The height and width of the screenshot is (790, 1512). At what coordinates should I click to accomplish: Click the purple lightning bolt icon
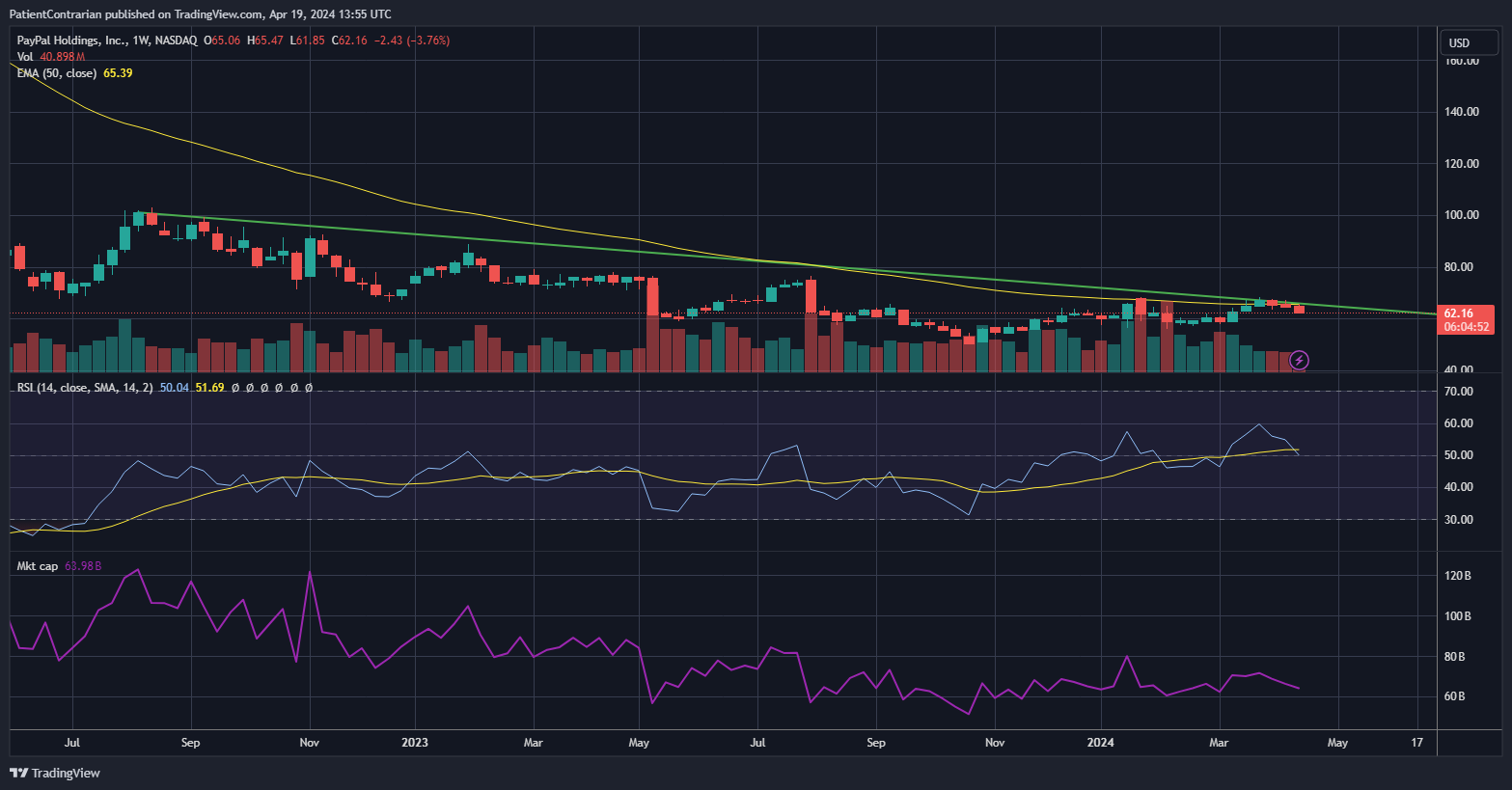(1300, 361)
